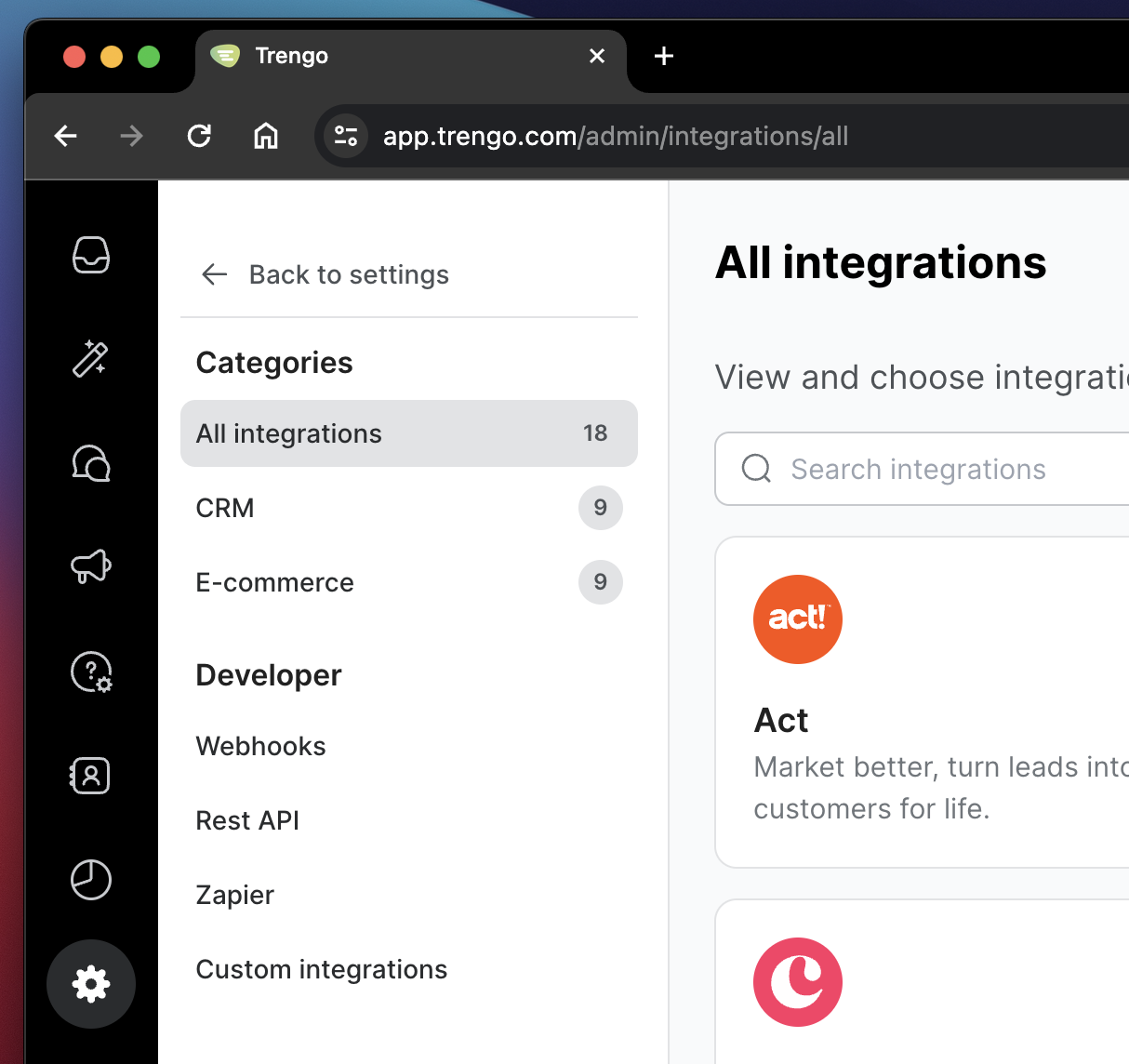The height and width of the screenshot is (1064, 1129).
Task: Open Custom integrations page
Action: tap(322, 969)
